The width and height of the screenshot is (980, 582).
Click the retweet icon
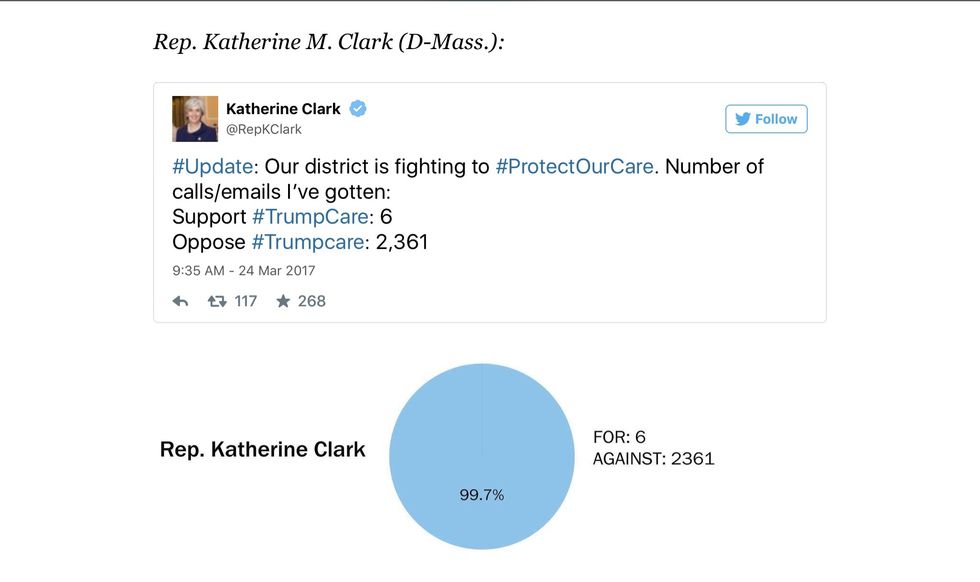click(217, 301)
